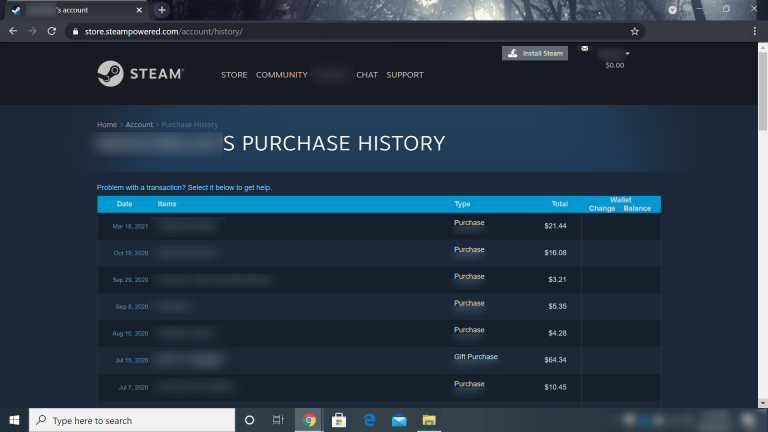Open the CHAT menu item
Viewport: 768px width, 432px height.
click(x=367, y=75)
